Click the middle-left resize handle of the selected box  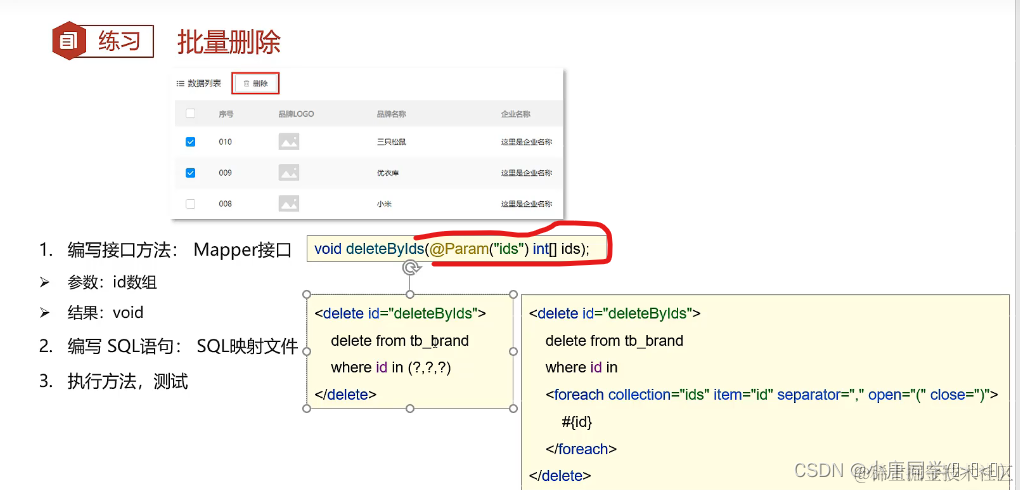pos(307,351)
